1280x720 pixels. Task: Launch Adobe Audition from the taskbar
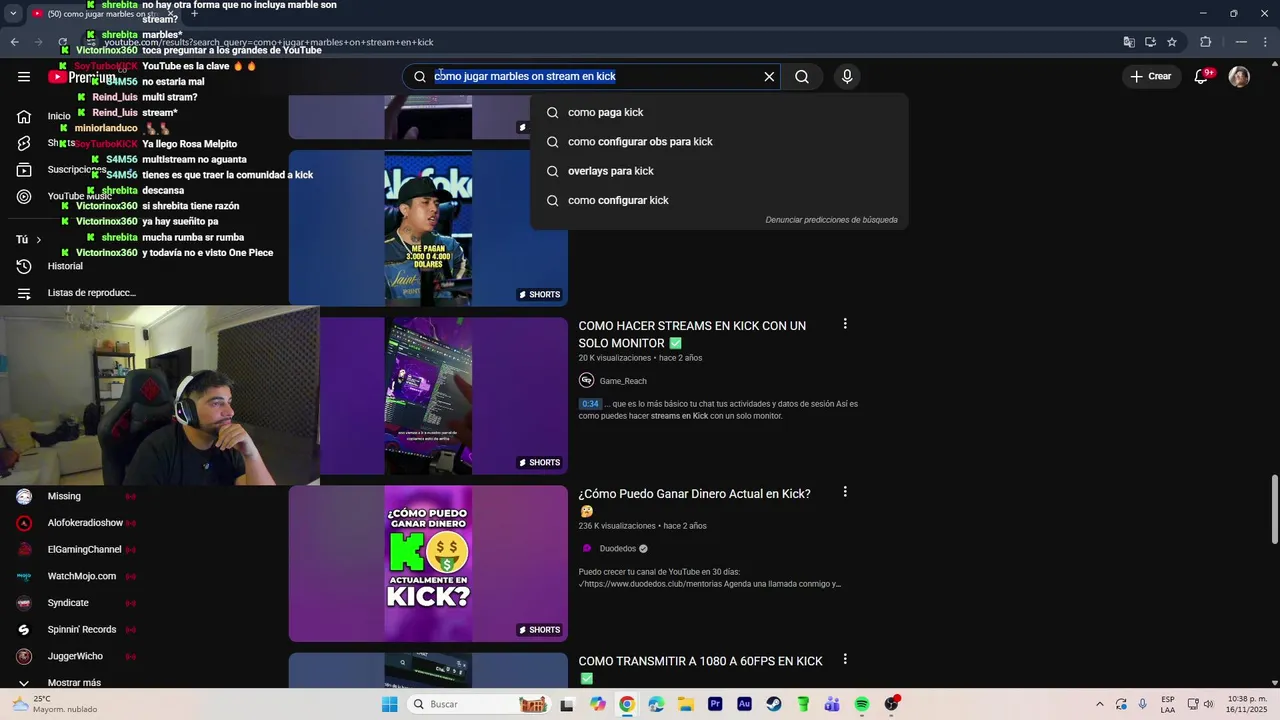tap(744, 704)
